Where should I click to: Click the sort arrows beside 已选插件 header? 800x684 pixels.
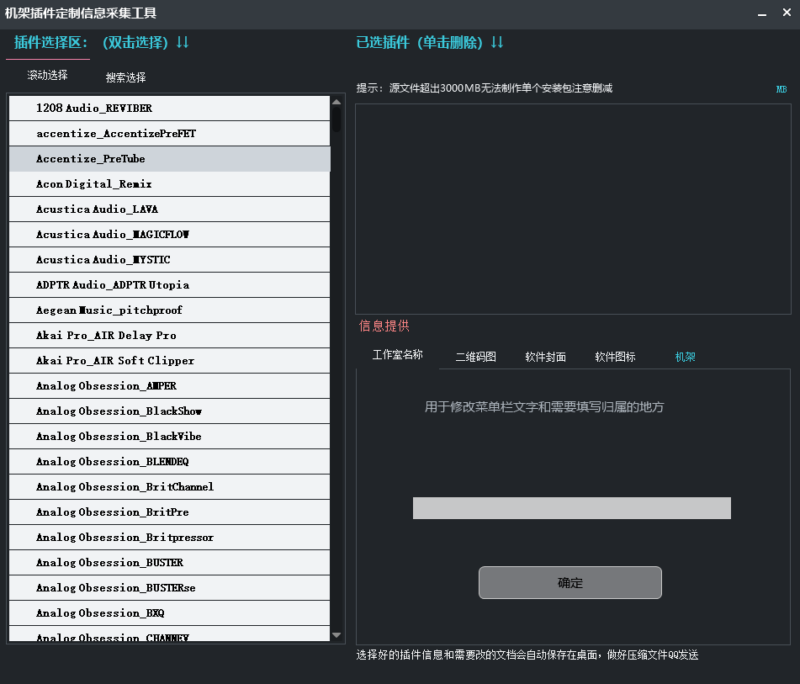click(496, 43)
